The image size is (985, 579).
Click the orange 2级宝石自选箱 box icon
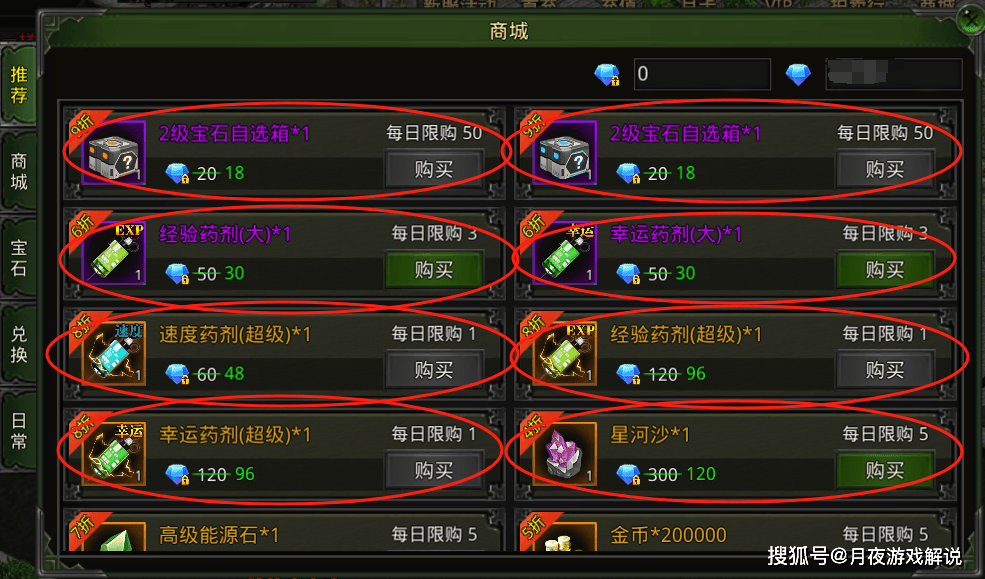(114, 153)
